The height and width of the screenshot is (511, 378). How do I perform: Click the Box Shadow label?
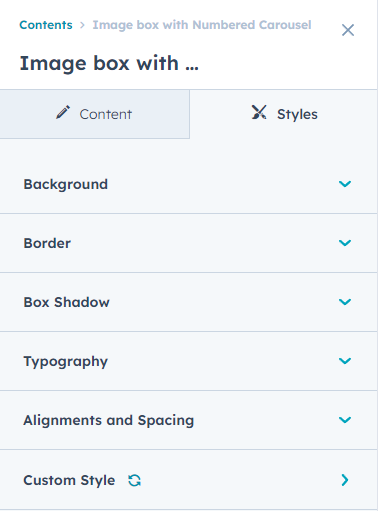(66, 302)
